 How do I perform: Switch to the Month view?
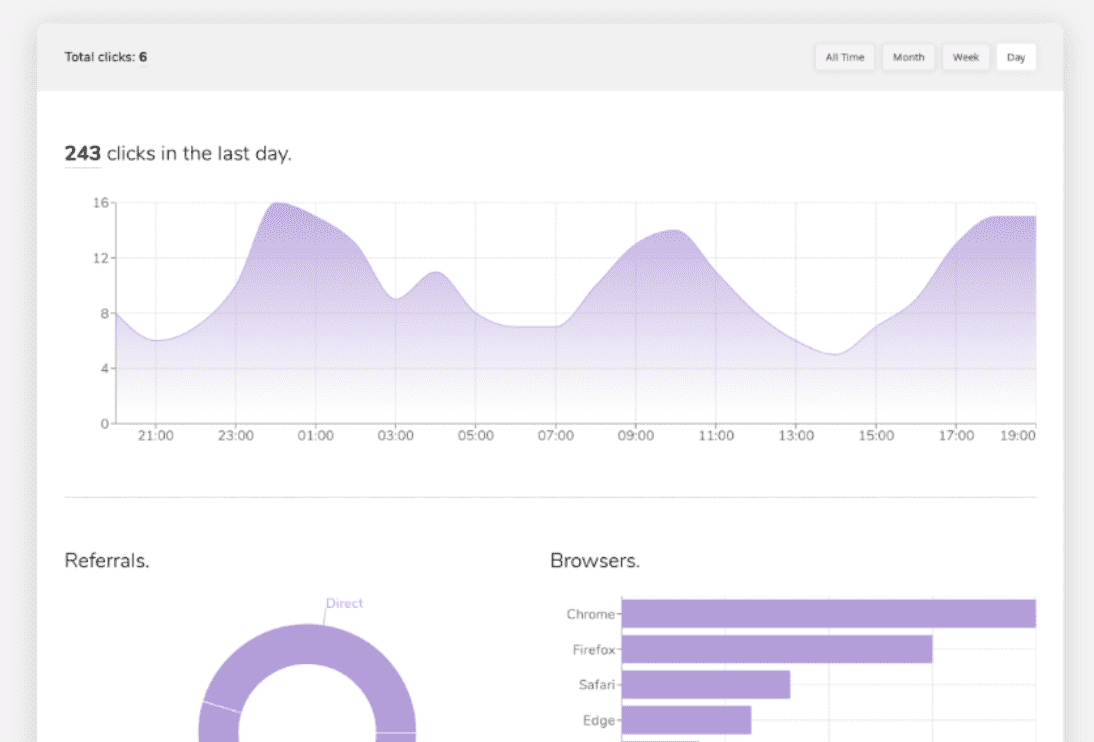tap(908, 57)
